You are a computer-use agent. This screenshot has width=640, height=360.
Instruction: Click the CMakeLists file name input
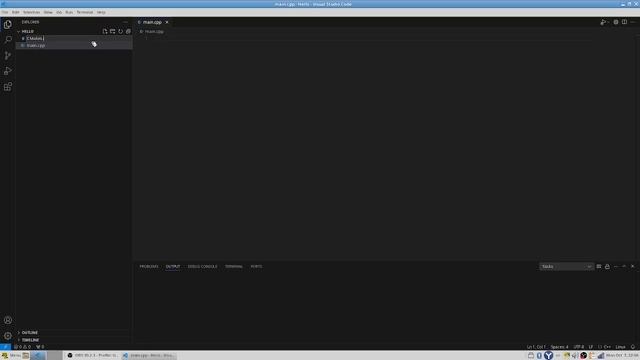78,38
